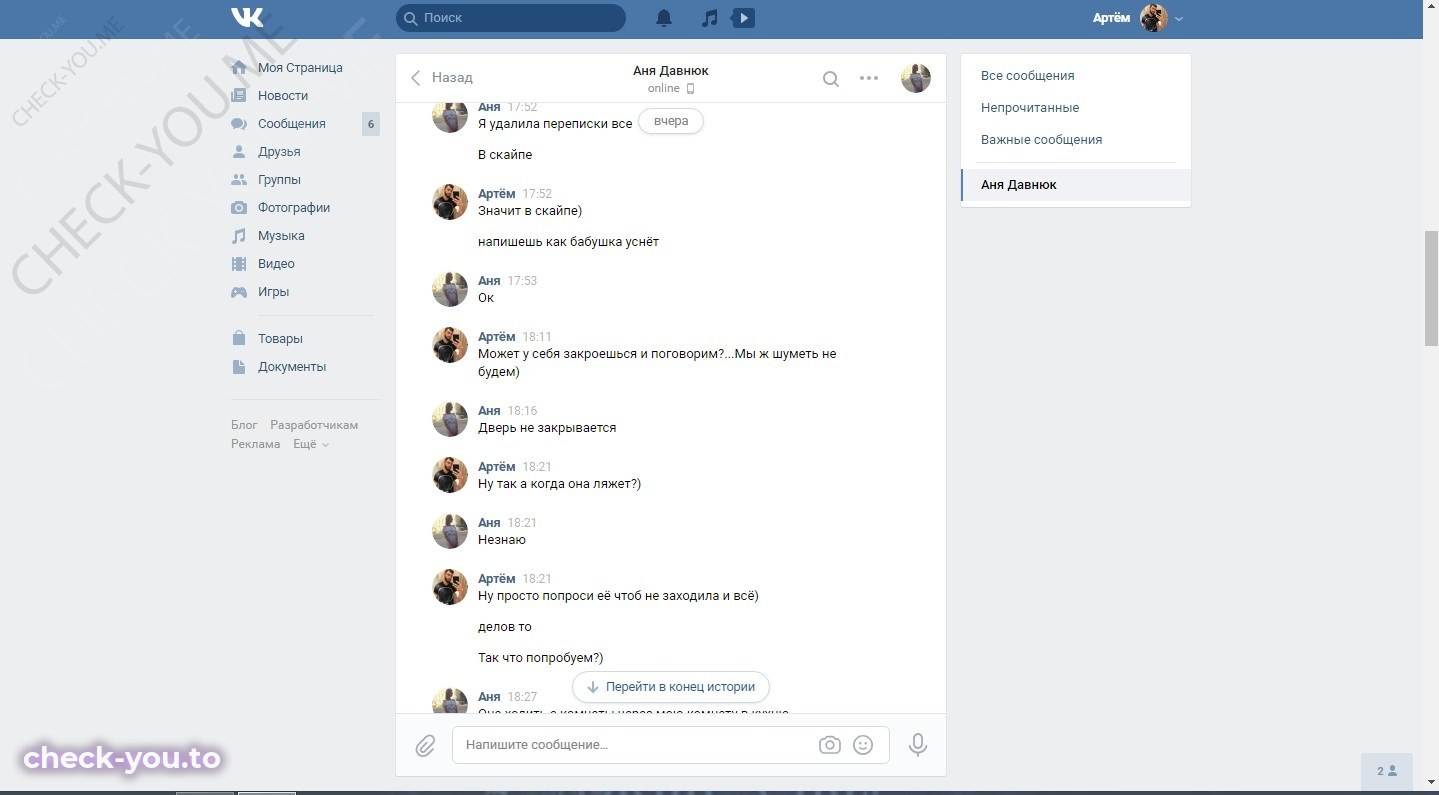Open Игры in the left menu
Screen dimensions: 1439x795
pyautogui.click(x=273, y=292)
